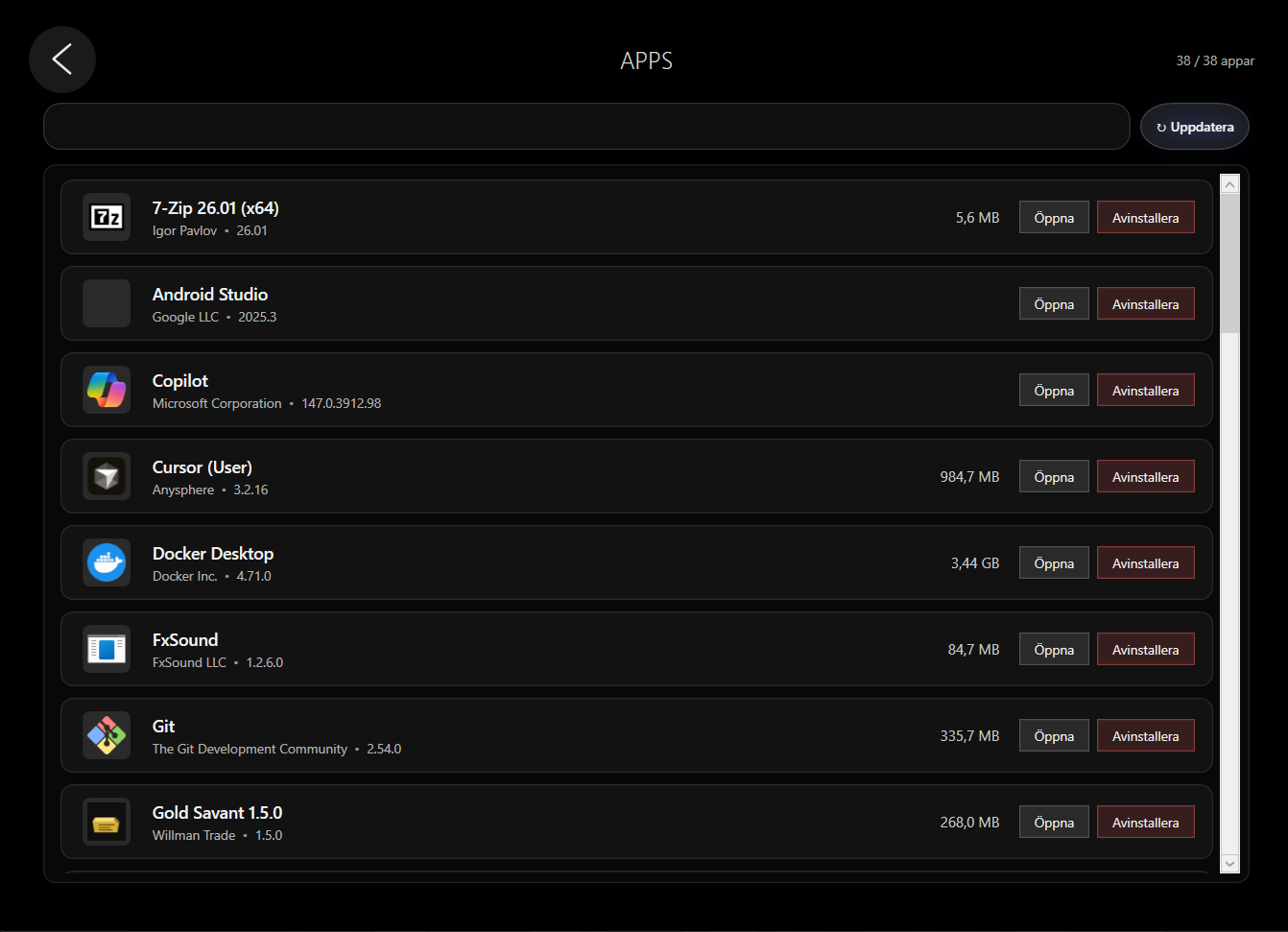Select the Android Studio title
Screen dimensions: 1288x932
click(x=209, y=295)
